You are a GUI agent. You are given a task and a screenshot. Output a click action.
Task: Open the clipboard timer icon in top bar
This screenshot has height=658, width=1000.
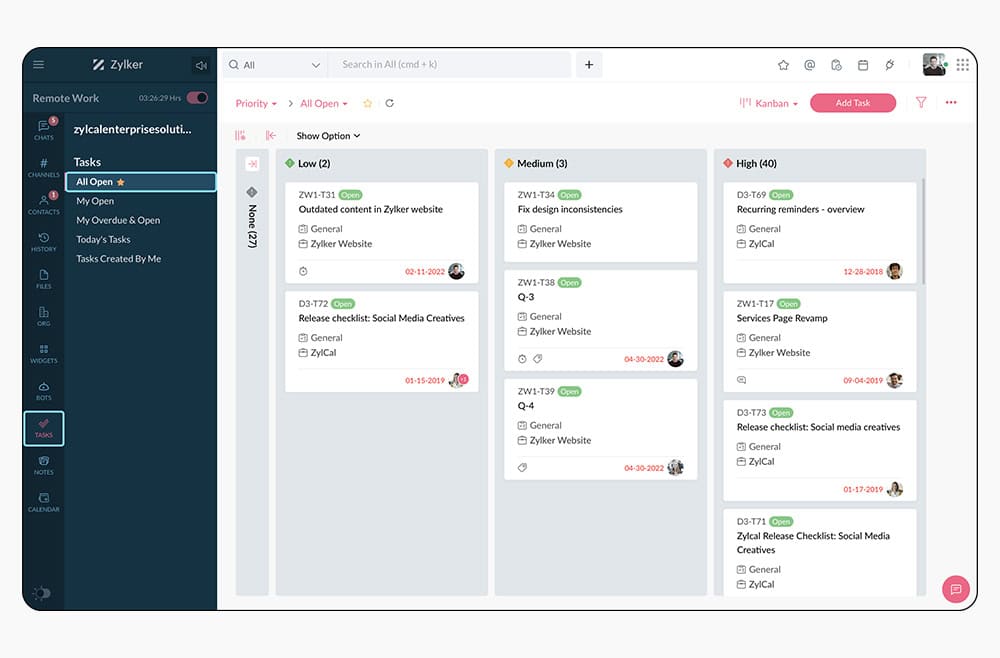836,64
